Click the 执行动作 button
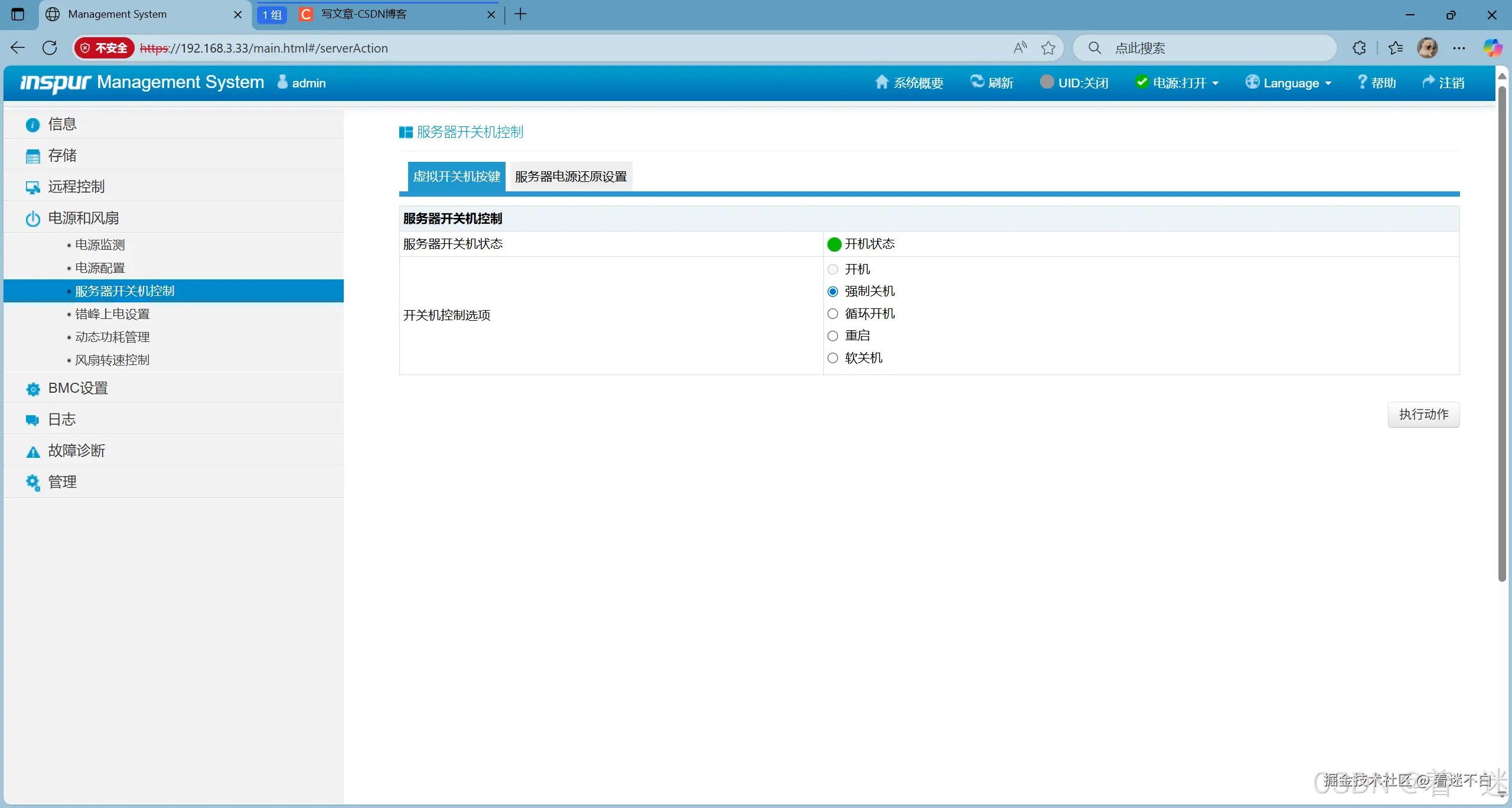Image resolution: width=1512 pixels, height=808 pixels. [1423, 415]
